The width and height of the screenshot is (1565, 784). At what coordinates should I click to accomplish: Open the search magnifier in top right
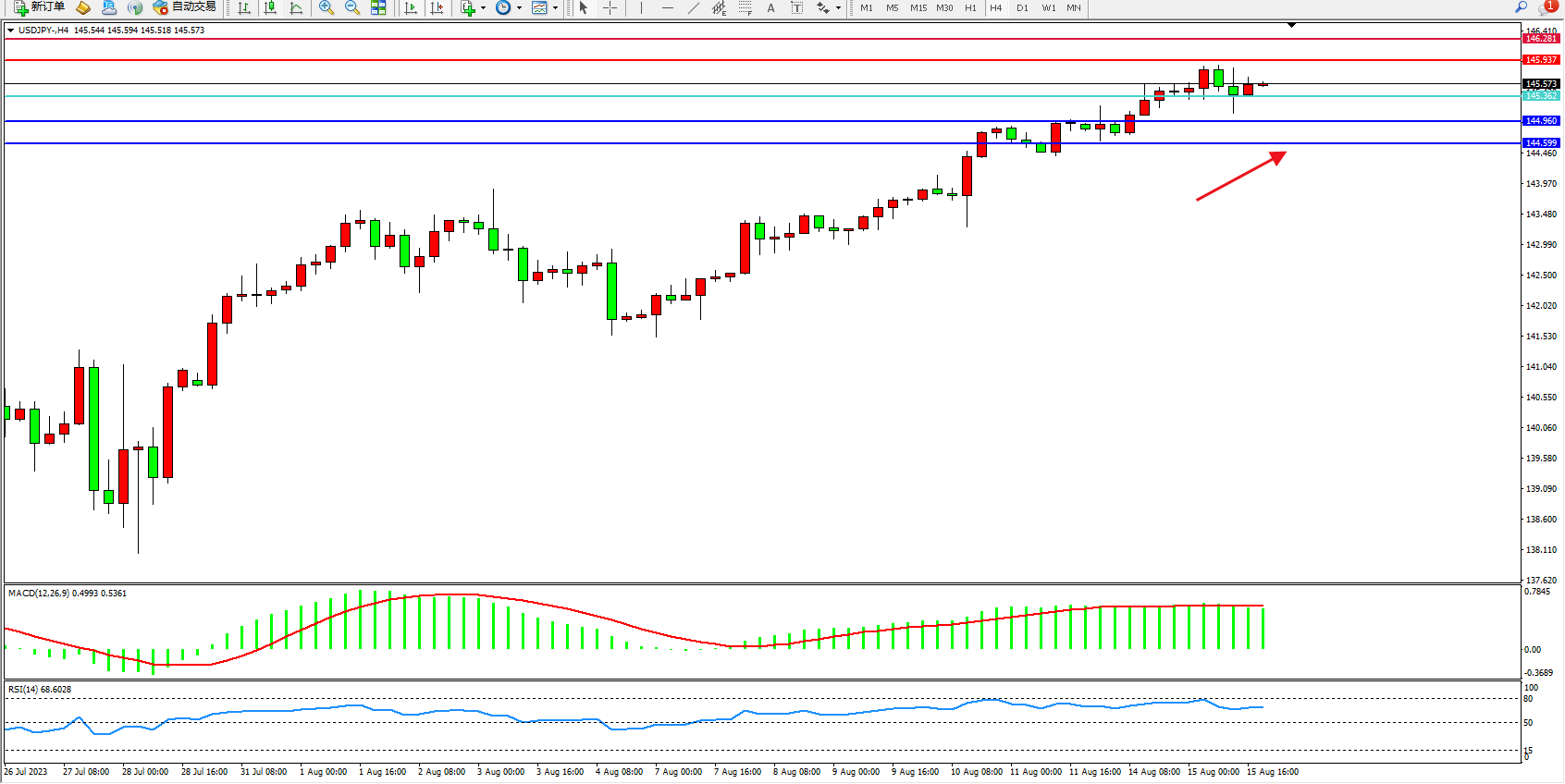click(1521, 7)
